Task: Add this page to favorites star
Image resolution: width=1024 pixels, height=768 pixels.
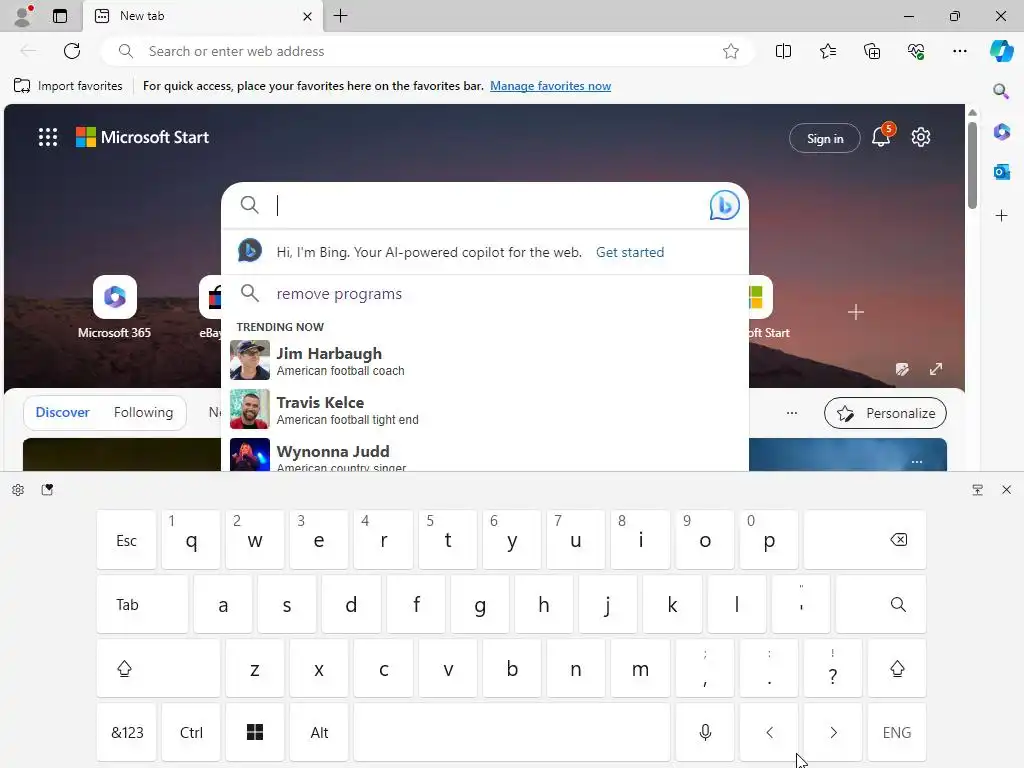Action: tap(731, 51)
